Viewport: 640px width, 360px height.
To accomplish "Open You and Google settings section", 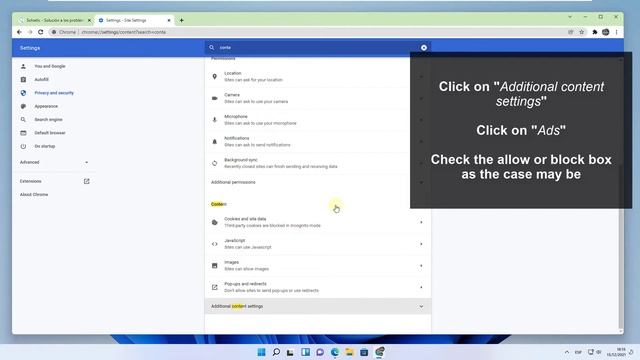I will pos(50,66).
